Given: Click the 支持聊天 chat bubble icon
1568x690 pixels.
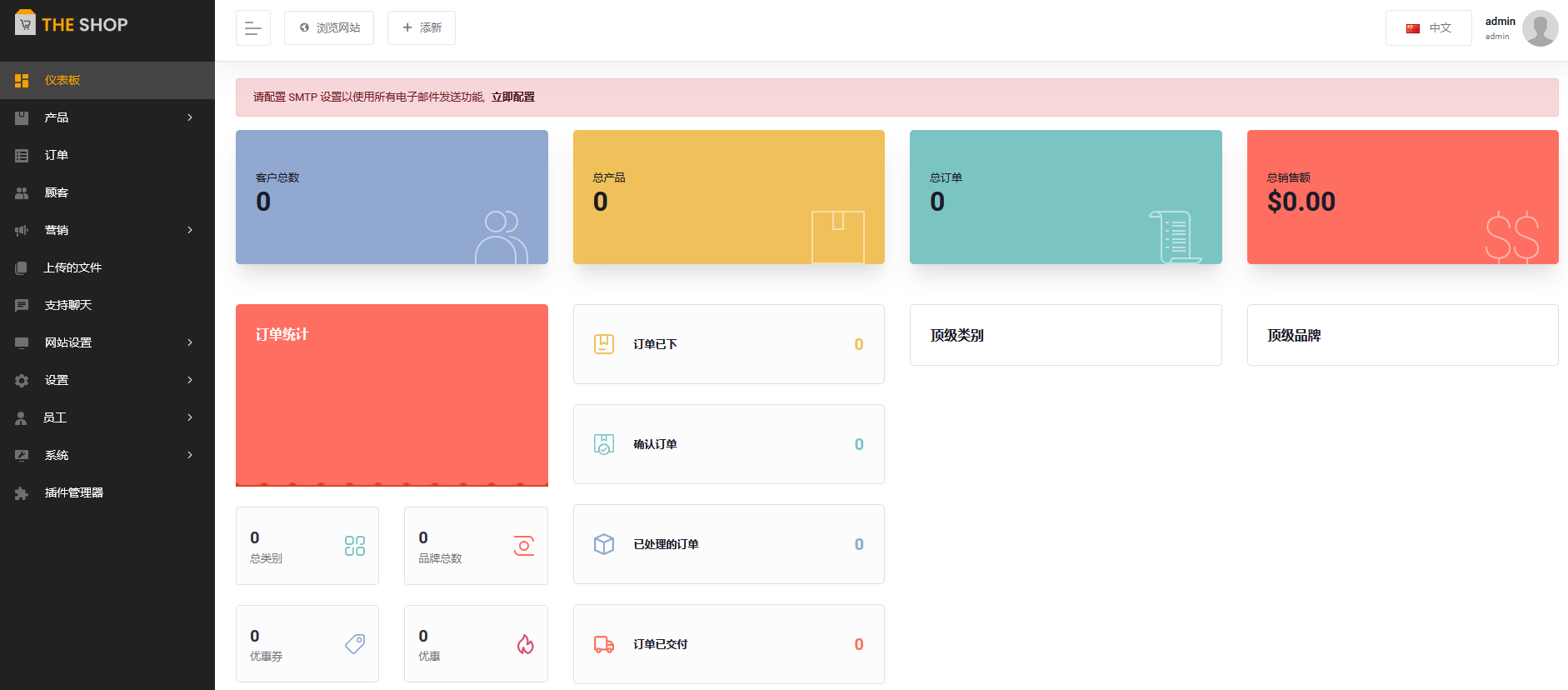Looking at the screenshot, I should tap(22, 306).
